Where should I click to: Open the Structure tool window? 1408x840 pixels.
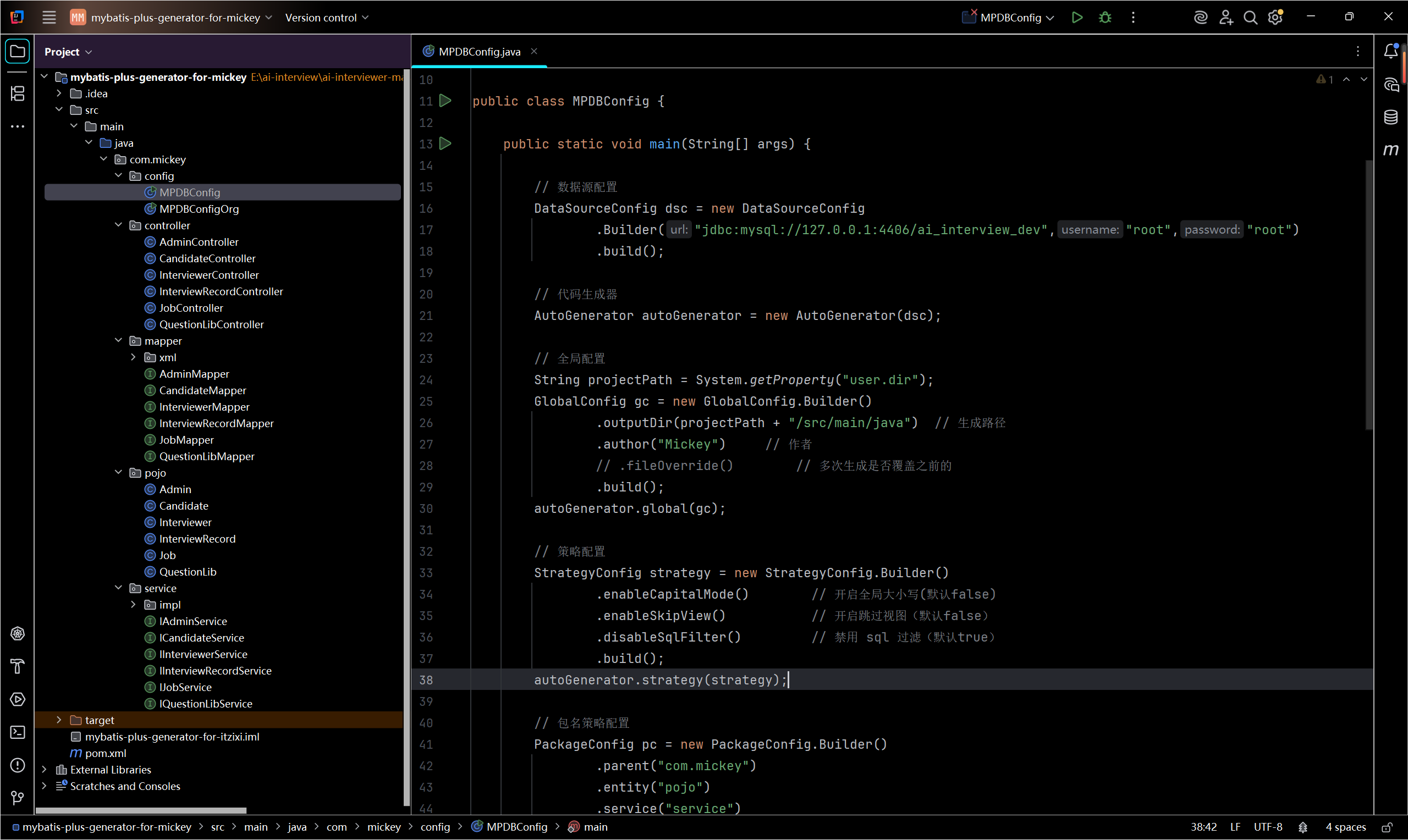pos(18,94)
